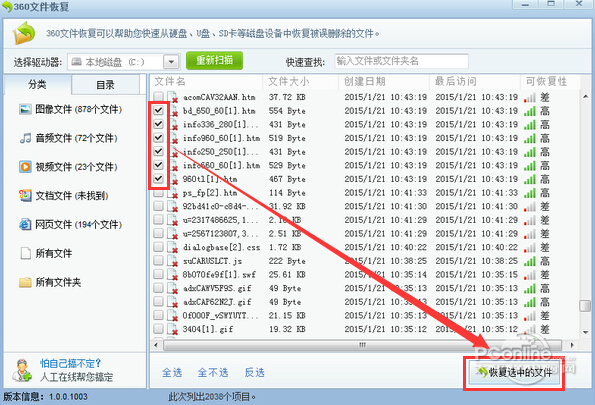Click the vertical scrollbar thumb
Viewport: 595px width, 405px height.
(585, 305)
